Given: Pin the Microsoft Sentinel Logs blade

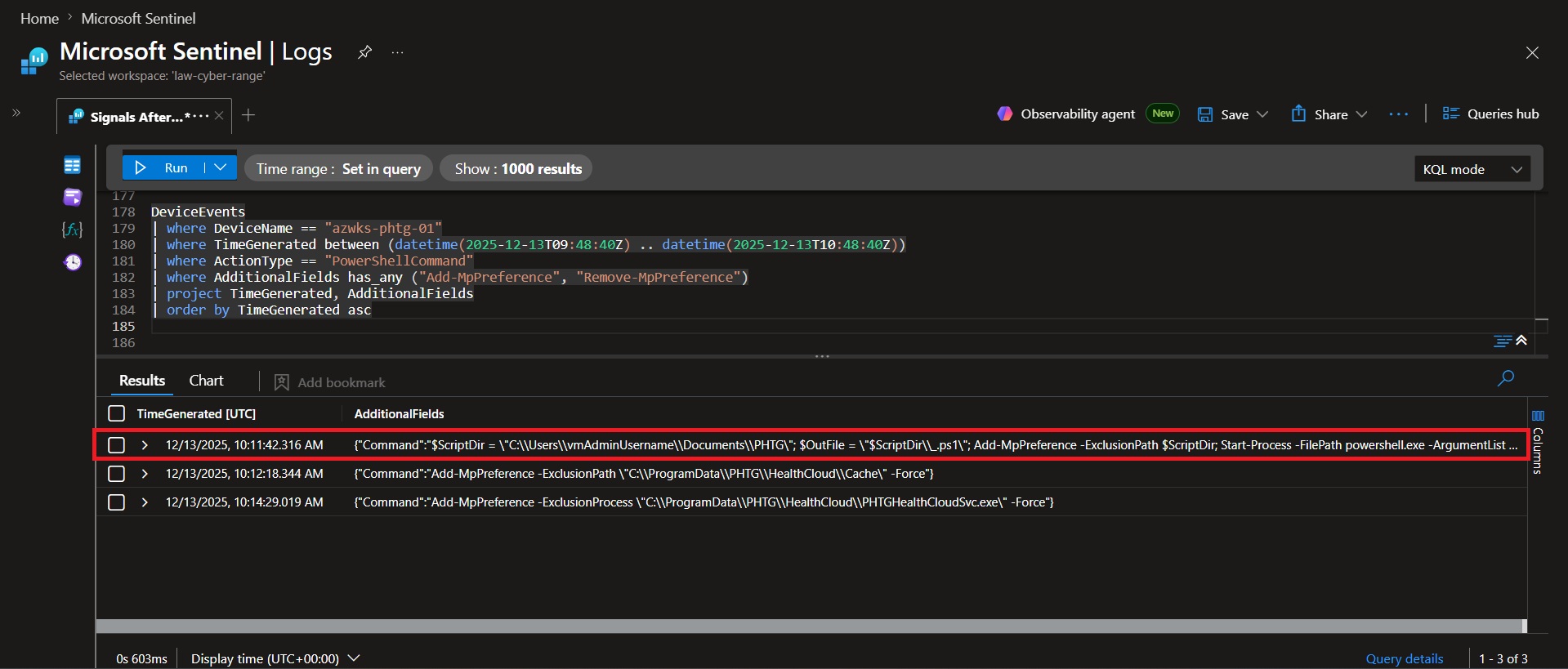Looking at the screenshot, I should [x=364, y=52].
